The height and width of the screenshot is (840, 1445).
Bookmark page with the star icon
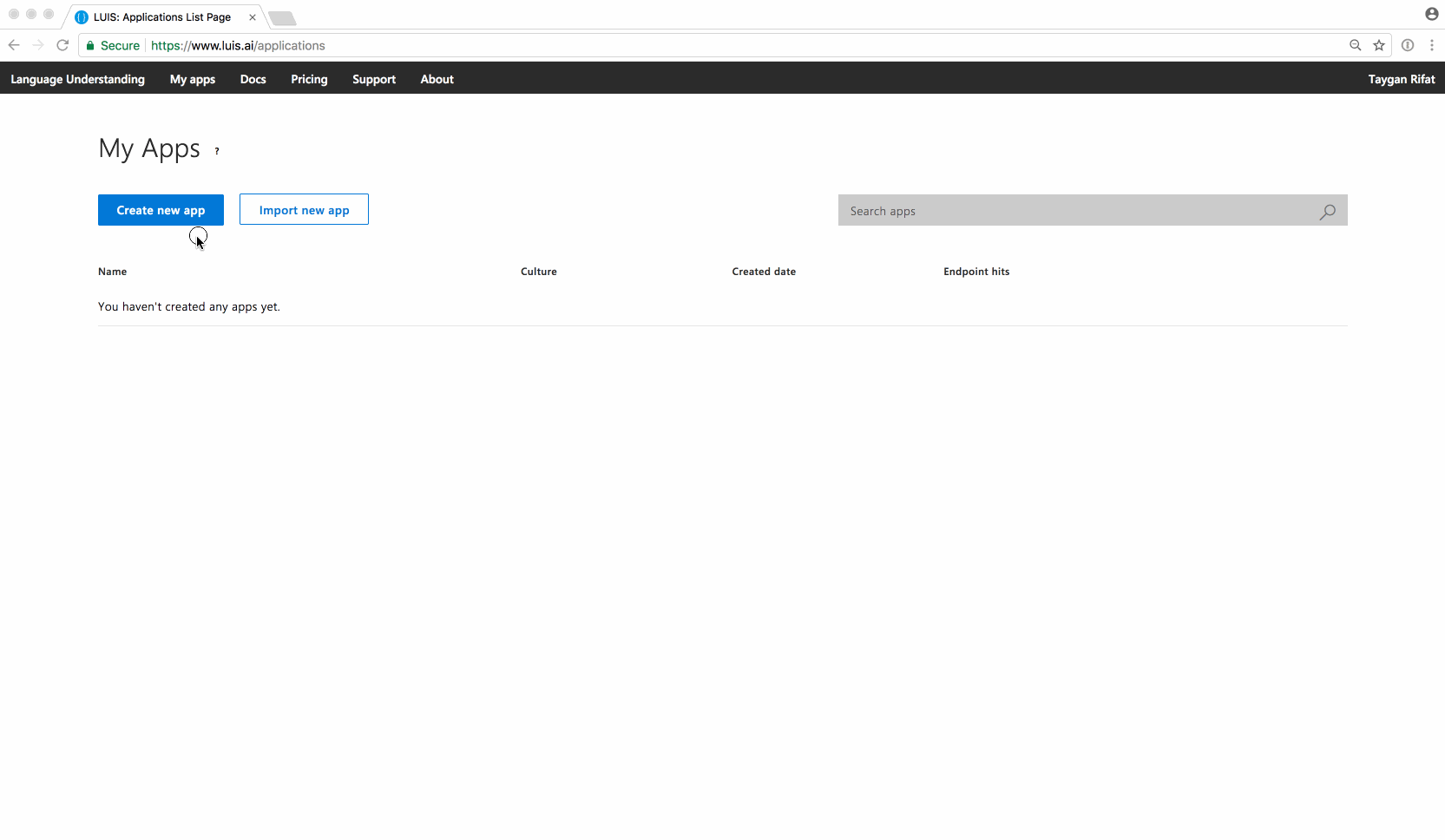tap(1379, 45)
